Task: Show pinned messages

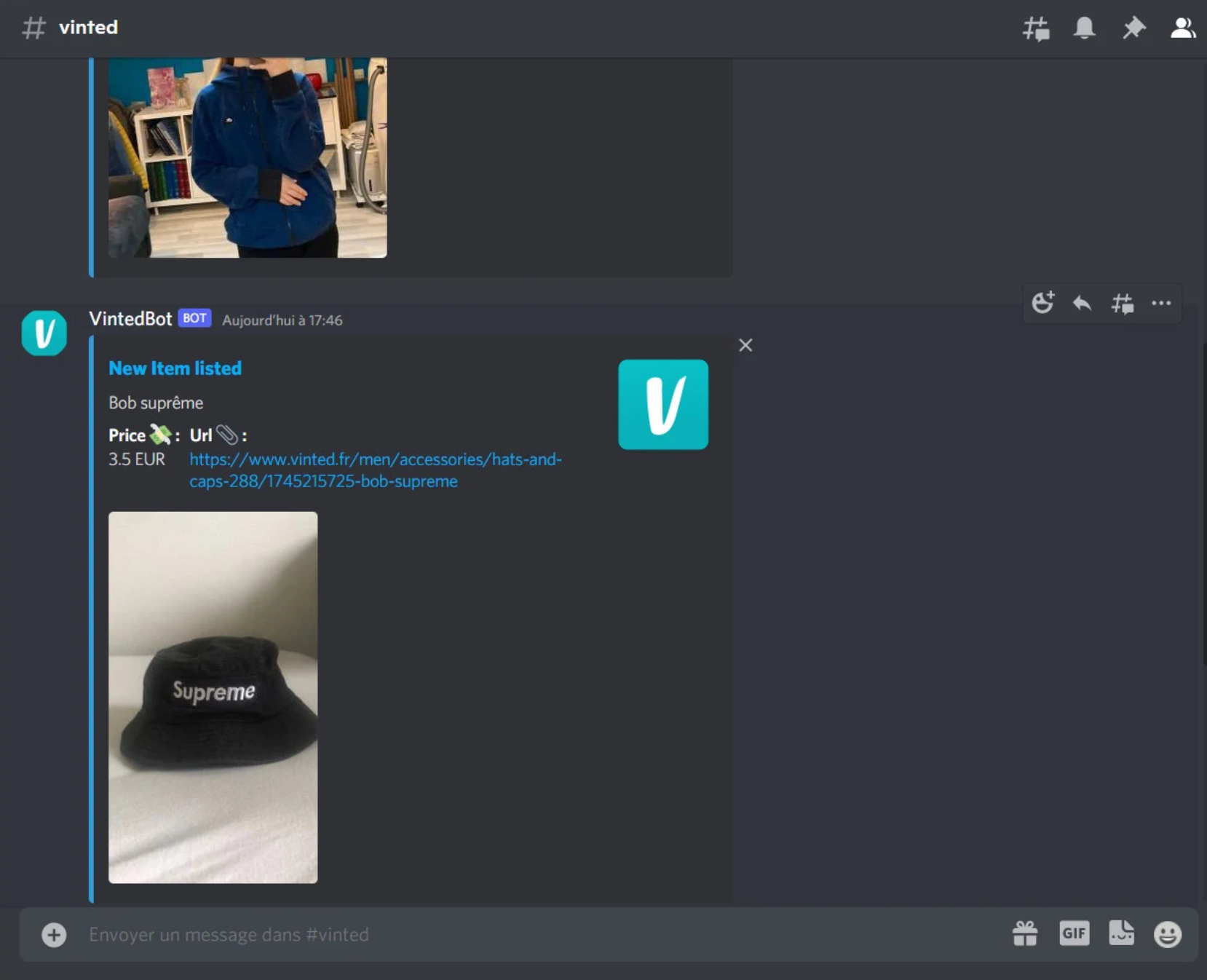Action: click(x=1133, y=28)
